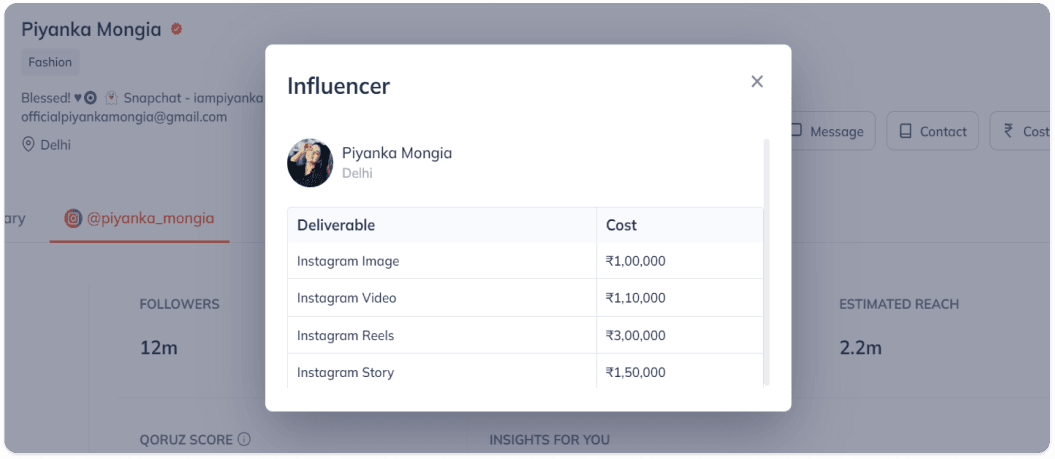Click the INSIGHTS FOR YOU heading

click(x=550, y=440)
